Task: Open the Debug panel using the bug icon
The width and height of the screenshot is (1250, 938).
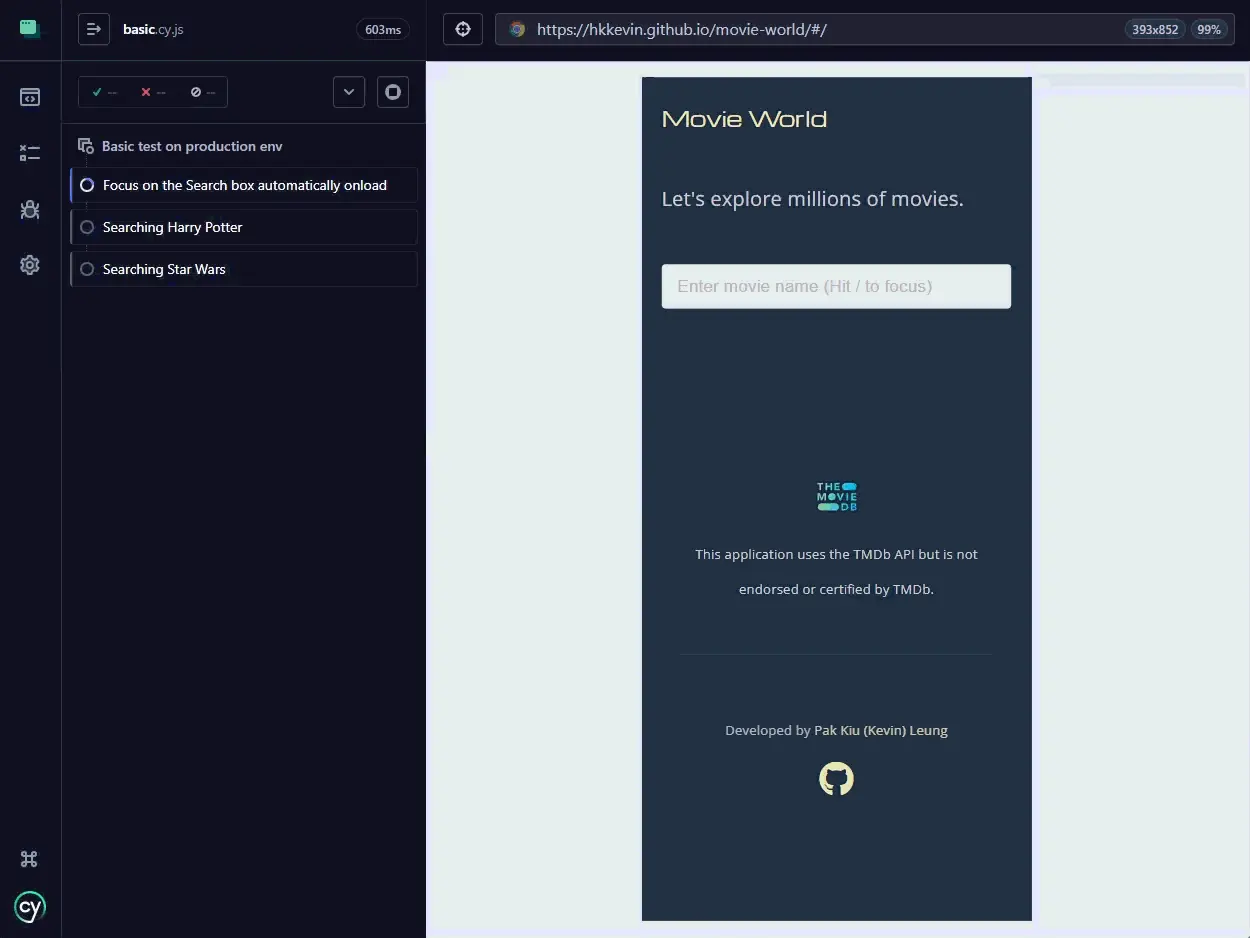Action: pos(29,210)
